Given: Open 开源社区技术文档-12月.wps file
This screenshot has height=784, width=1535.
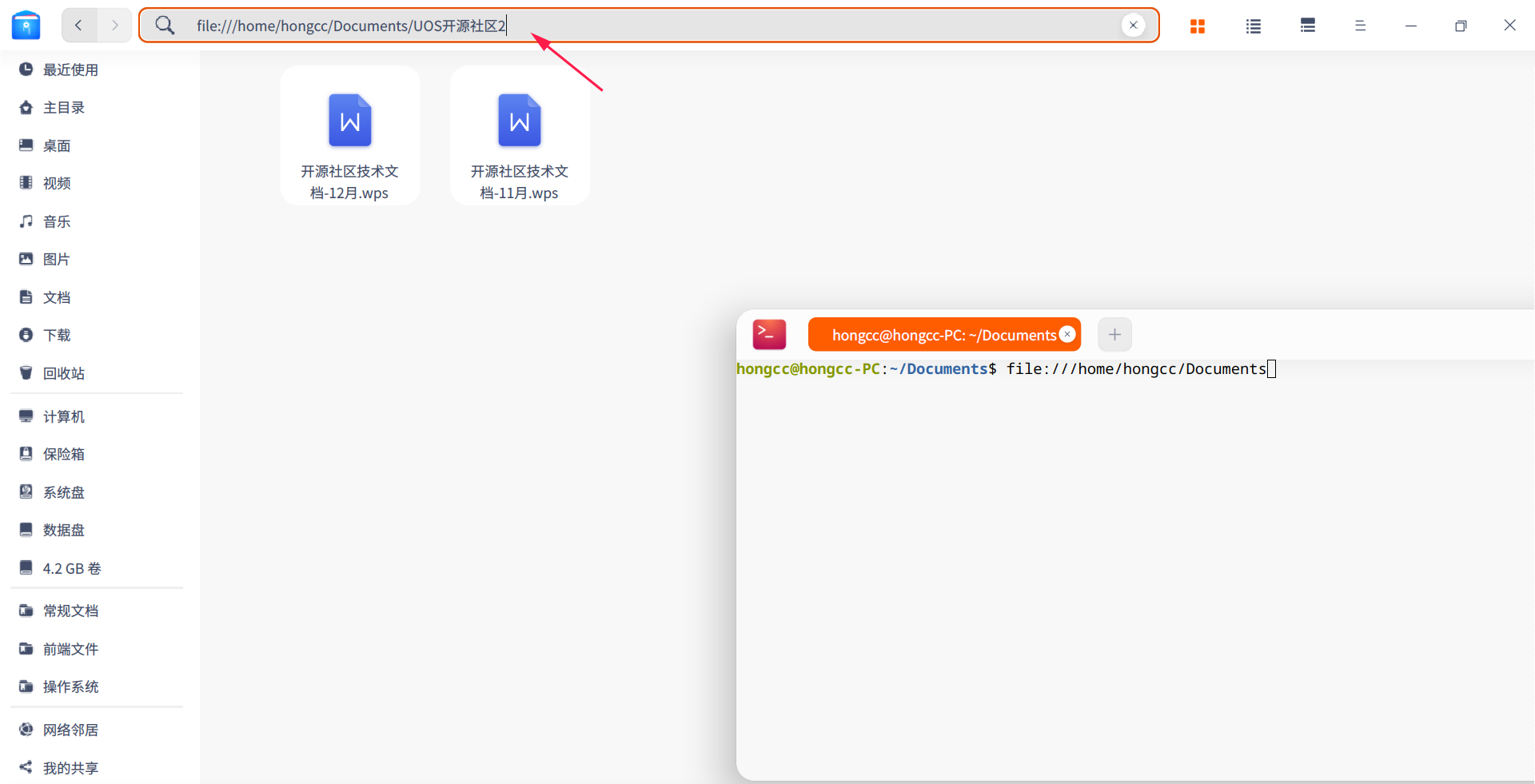Looking at the screenshot, I should click(350, 135).
